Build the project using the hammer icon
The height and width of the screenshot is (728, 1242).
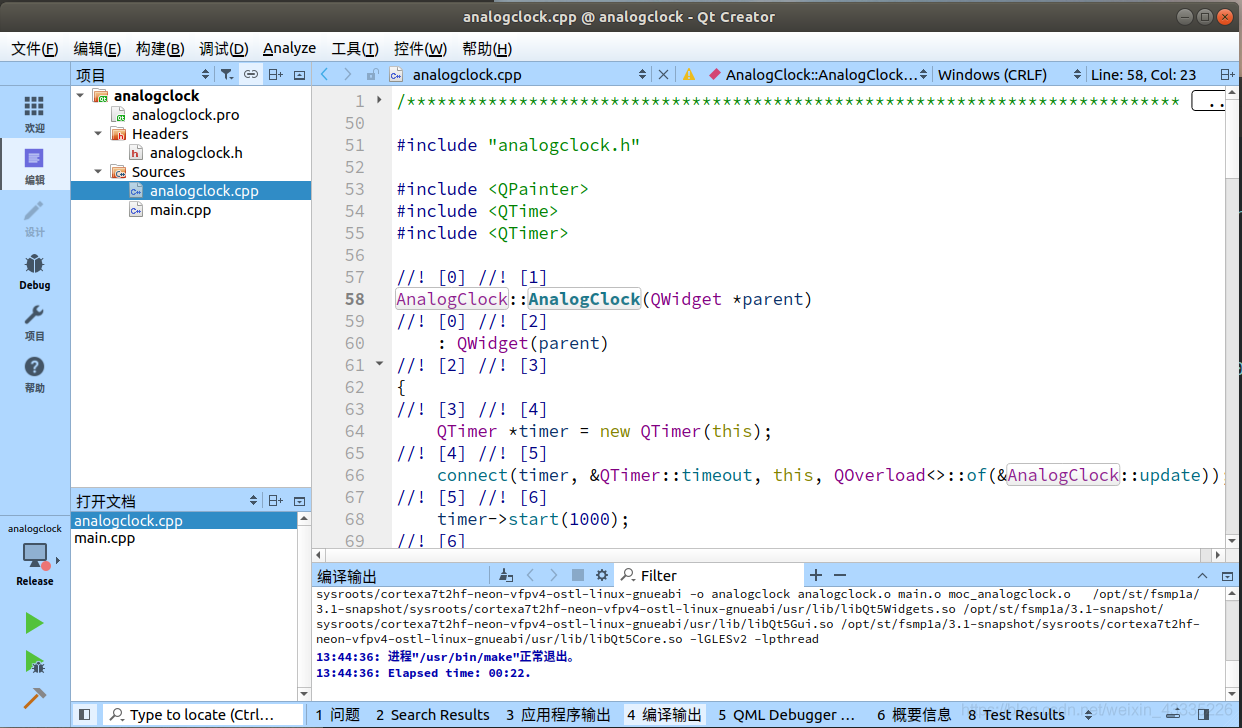[33, 698]
